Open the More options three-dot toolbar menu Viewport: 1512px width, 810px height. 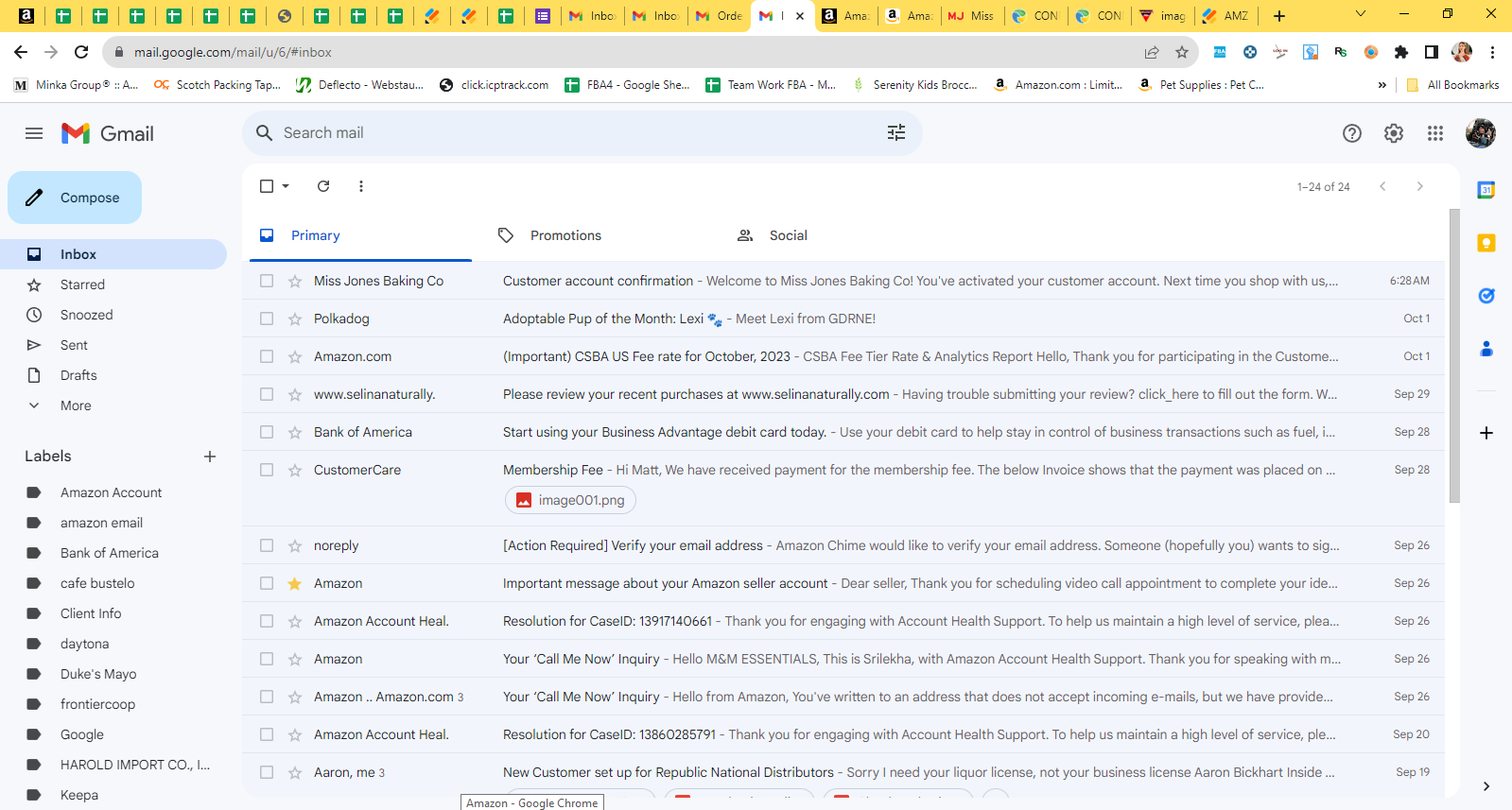[361, 186]
